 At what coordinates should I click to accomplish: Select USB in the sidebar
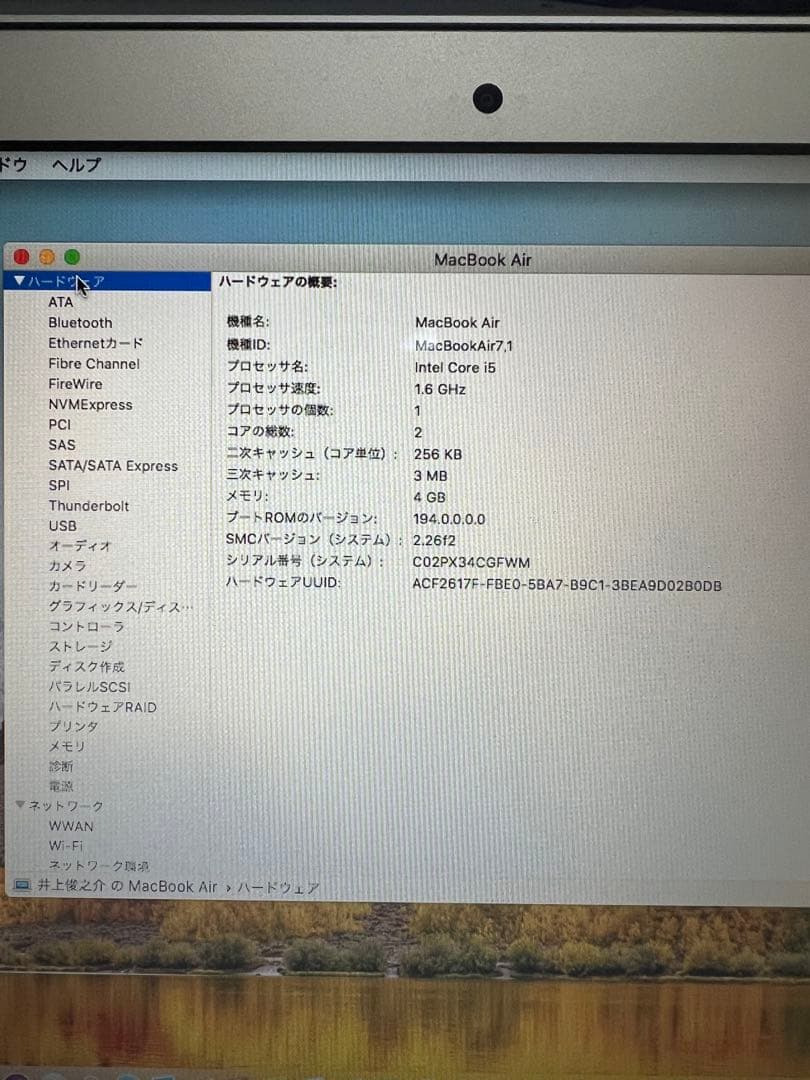[x=62, y=526]
